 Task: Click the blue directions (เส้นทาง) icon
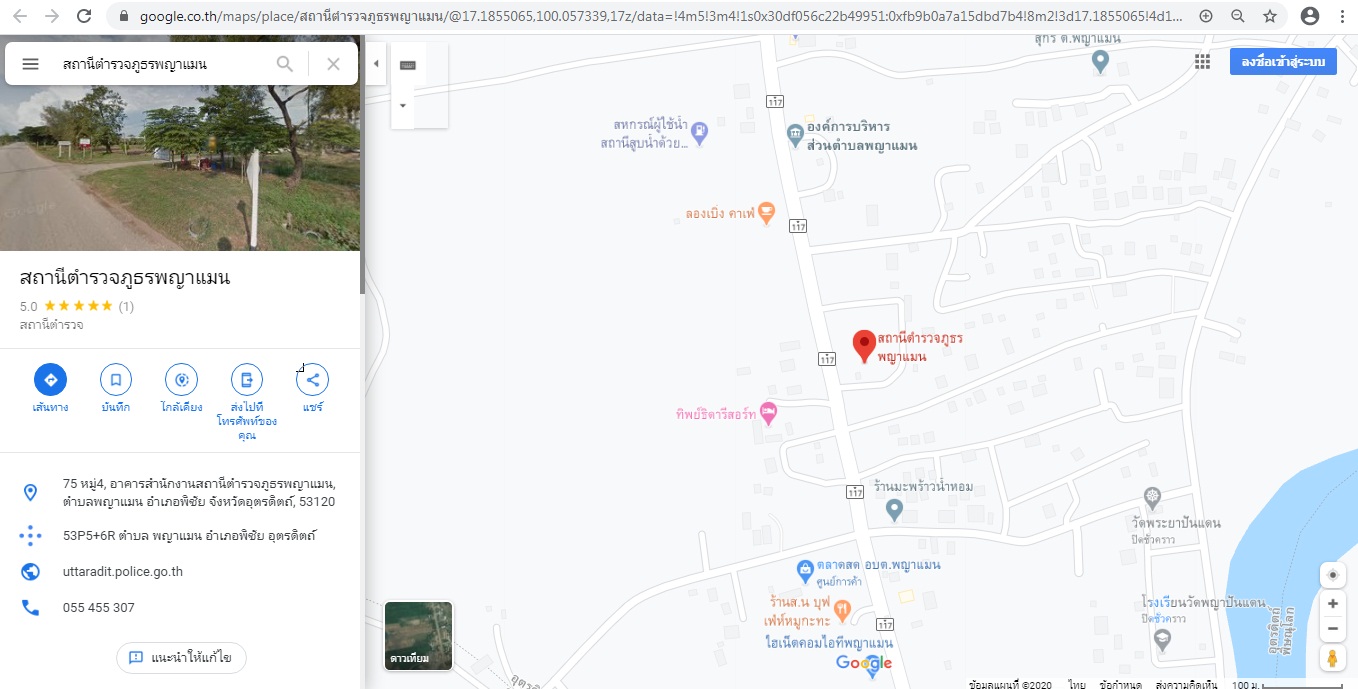pyautogui.click(x=50, y=380)
